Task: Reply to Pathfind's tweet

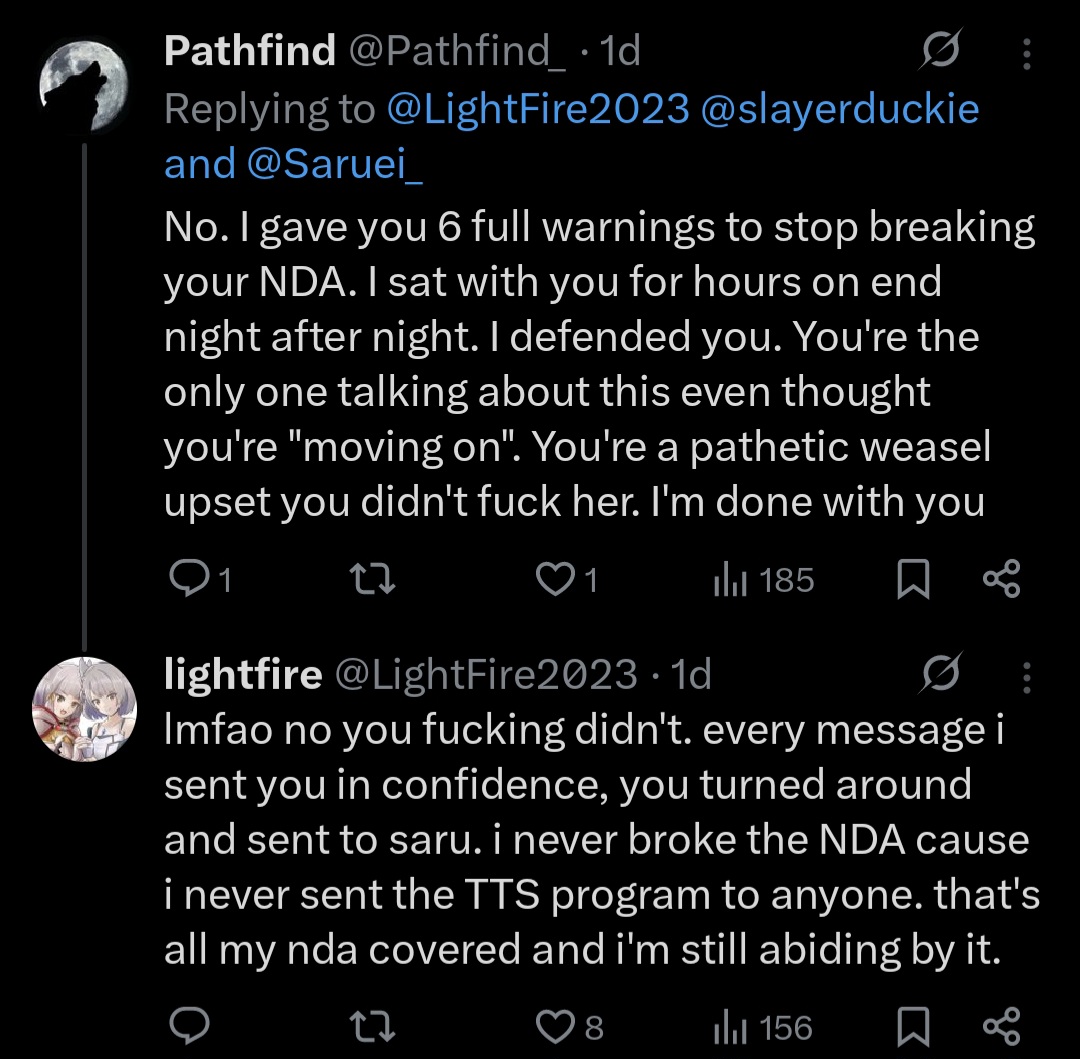Action: (x=184, y=580)
